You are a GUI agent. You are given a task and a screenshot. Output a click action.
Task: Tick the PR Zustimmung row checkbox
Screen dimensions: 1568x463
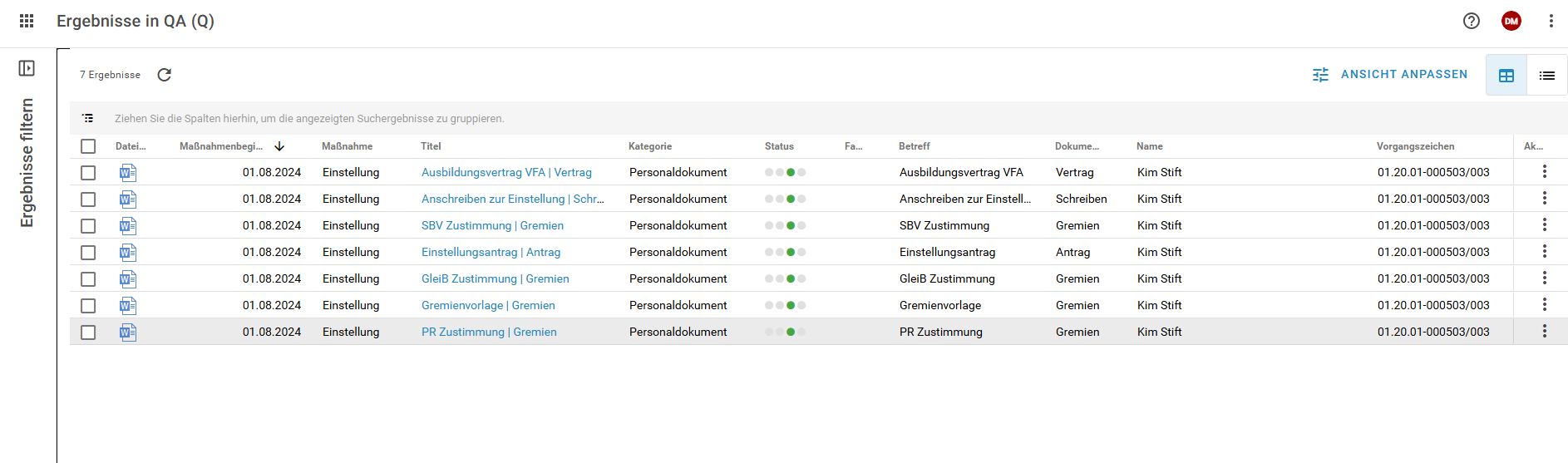pyautogui.click(x=88, y=332)
